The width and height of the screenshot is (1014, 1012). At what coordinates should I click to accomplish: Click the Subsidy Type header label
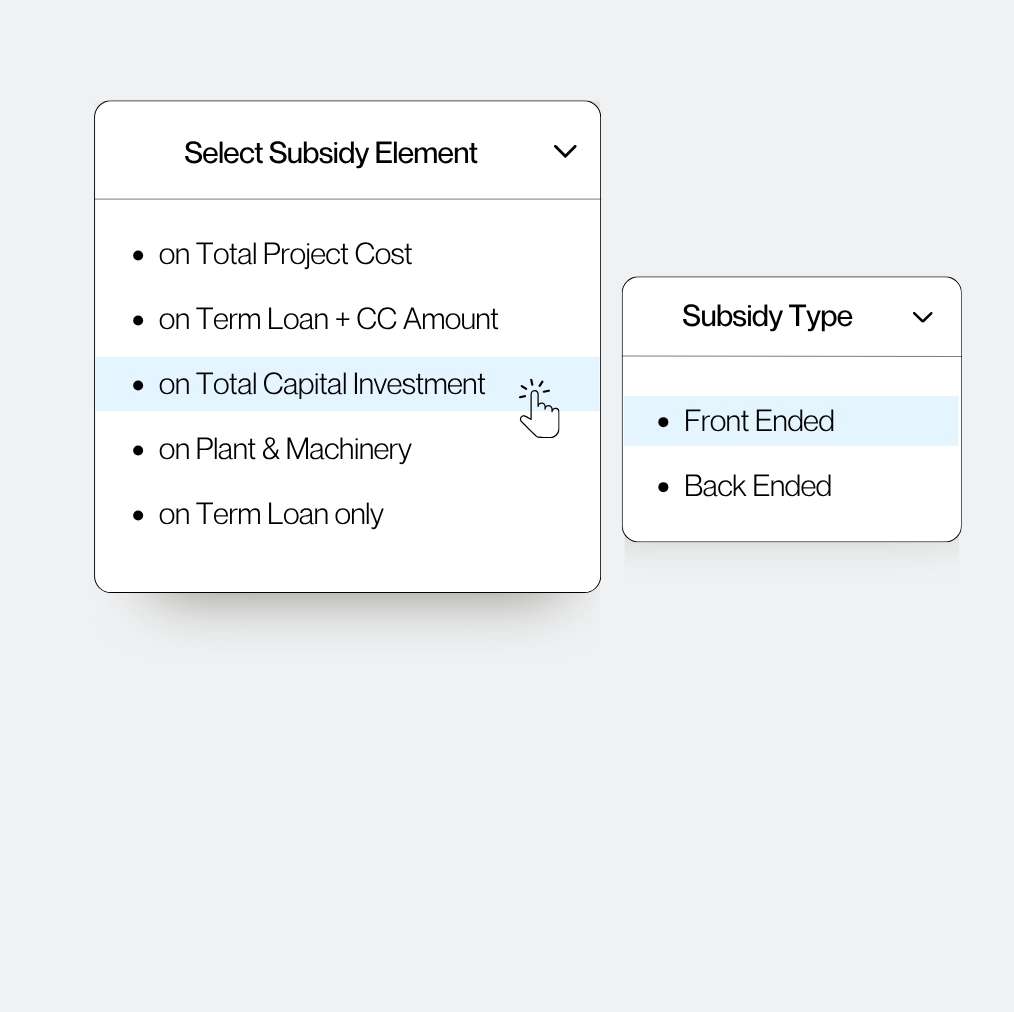(767, 316)
